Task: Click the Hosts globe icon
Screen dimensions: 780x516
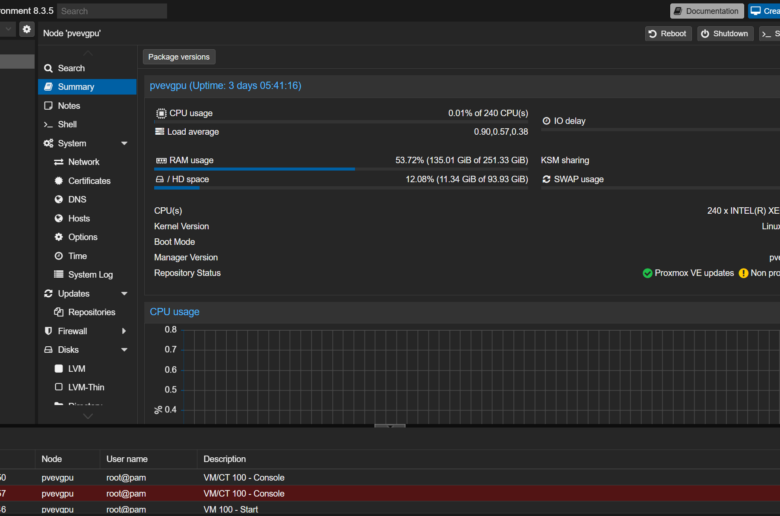Action: [59, 218]
